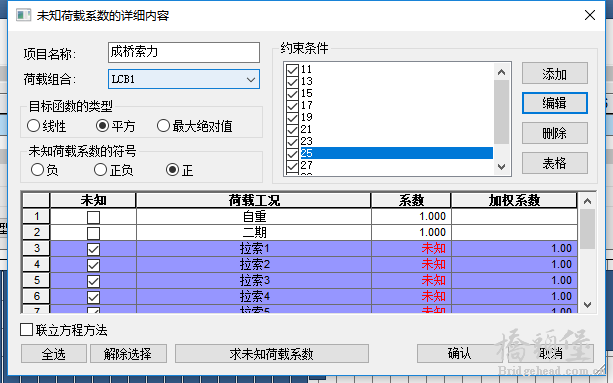Select the 自重 load case cell
The image size is (613, 383).
254,217
